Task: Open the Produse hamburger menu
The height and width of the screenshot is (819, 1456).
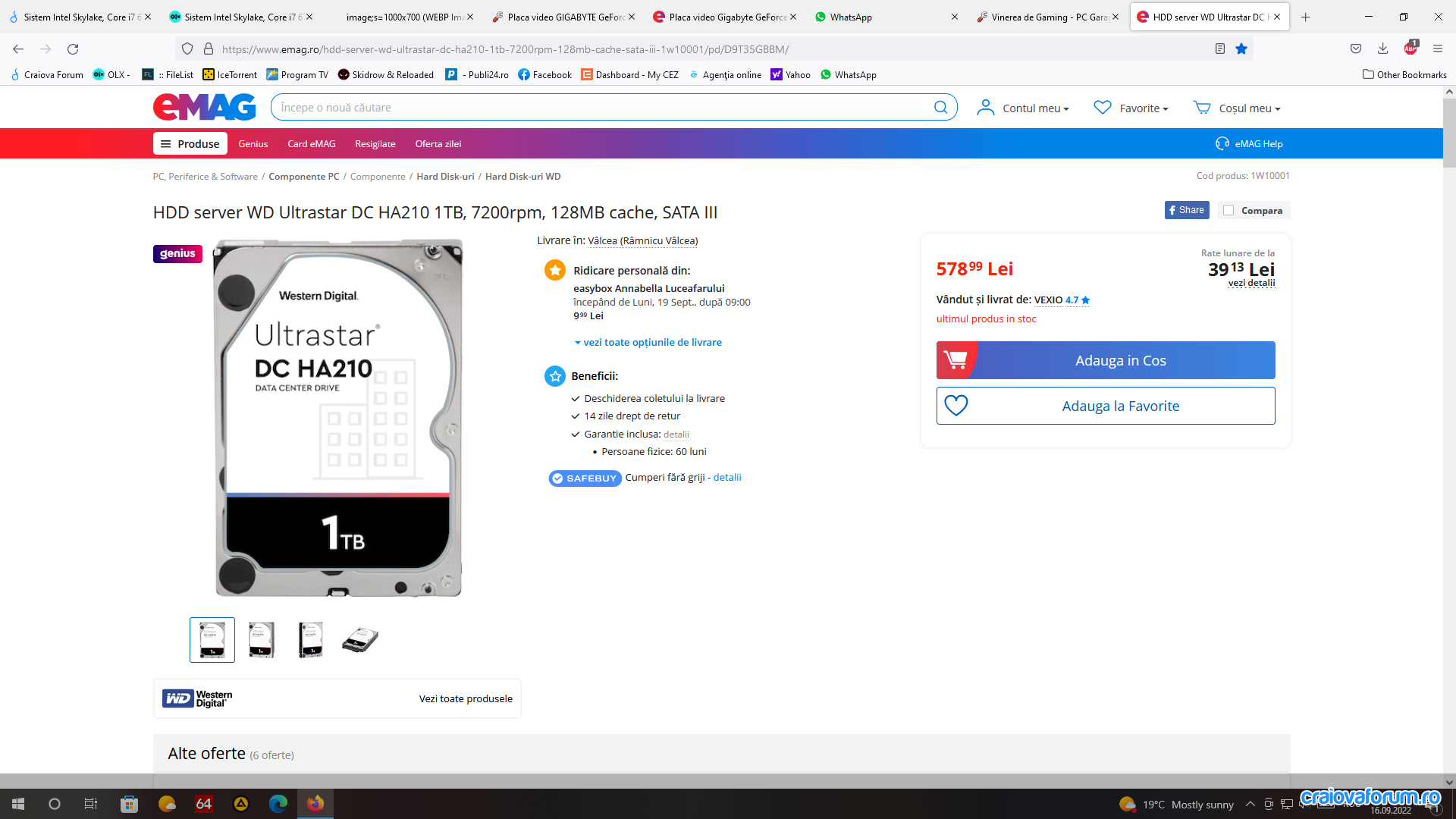Action: [x=190, y=143]
